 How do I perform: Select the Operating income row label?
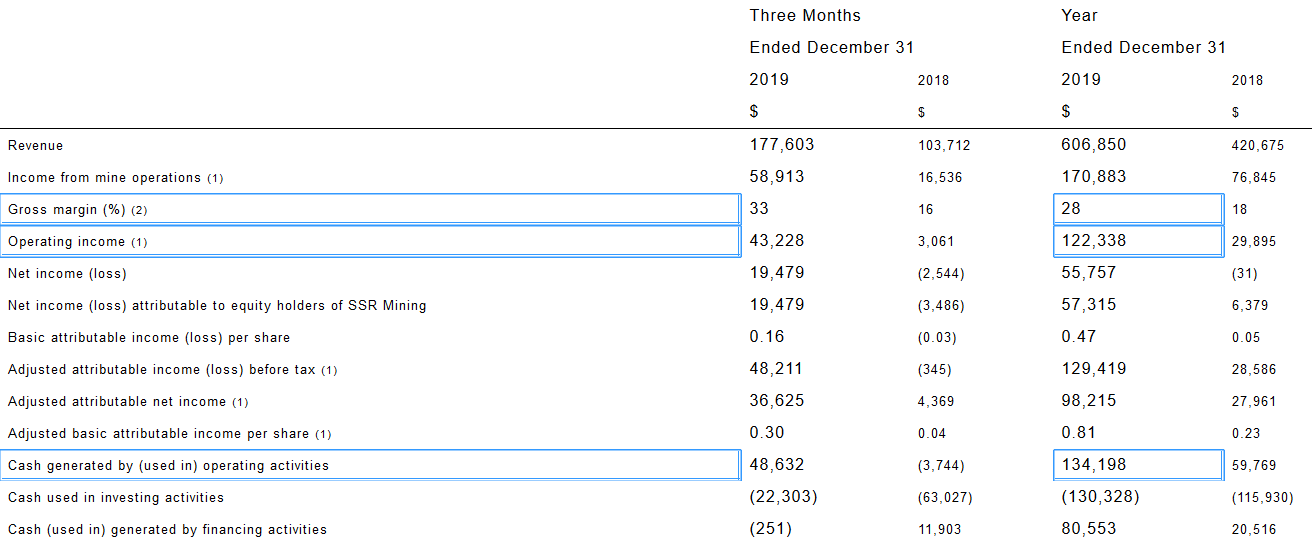coord(67,242)
